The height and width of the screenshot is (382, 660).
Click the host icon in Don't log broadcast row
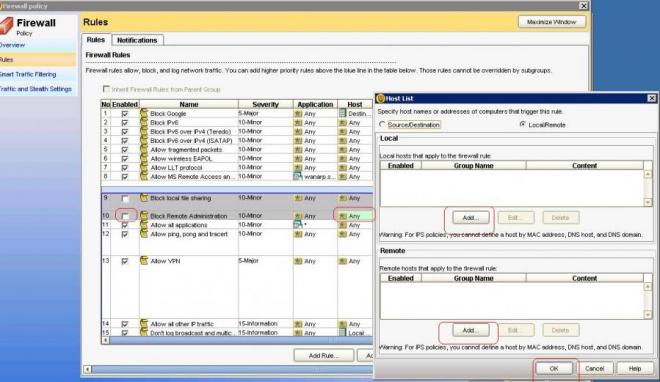(343, 332)
